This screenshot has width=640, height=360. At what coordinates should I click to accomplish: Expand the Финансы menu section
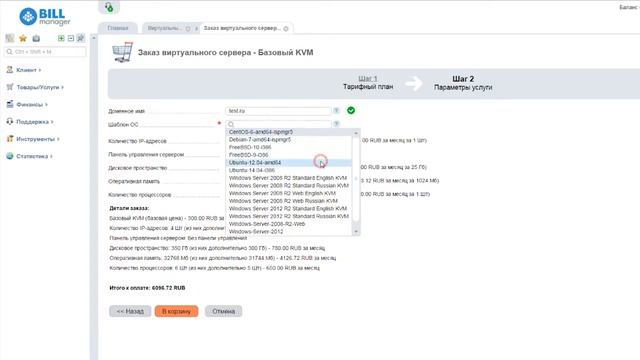(31, 104)
